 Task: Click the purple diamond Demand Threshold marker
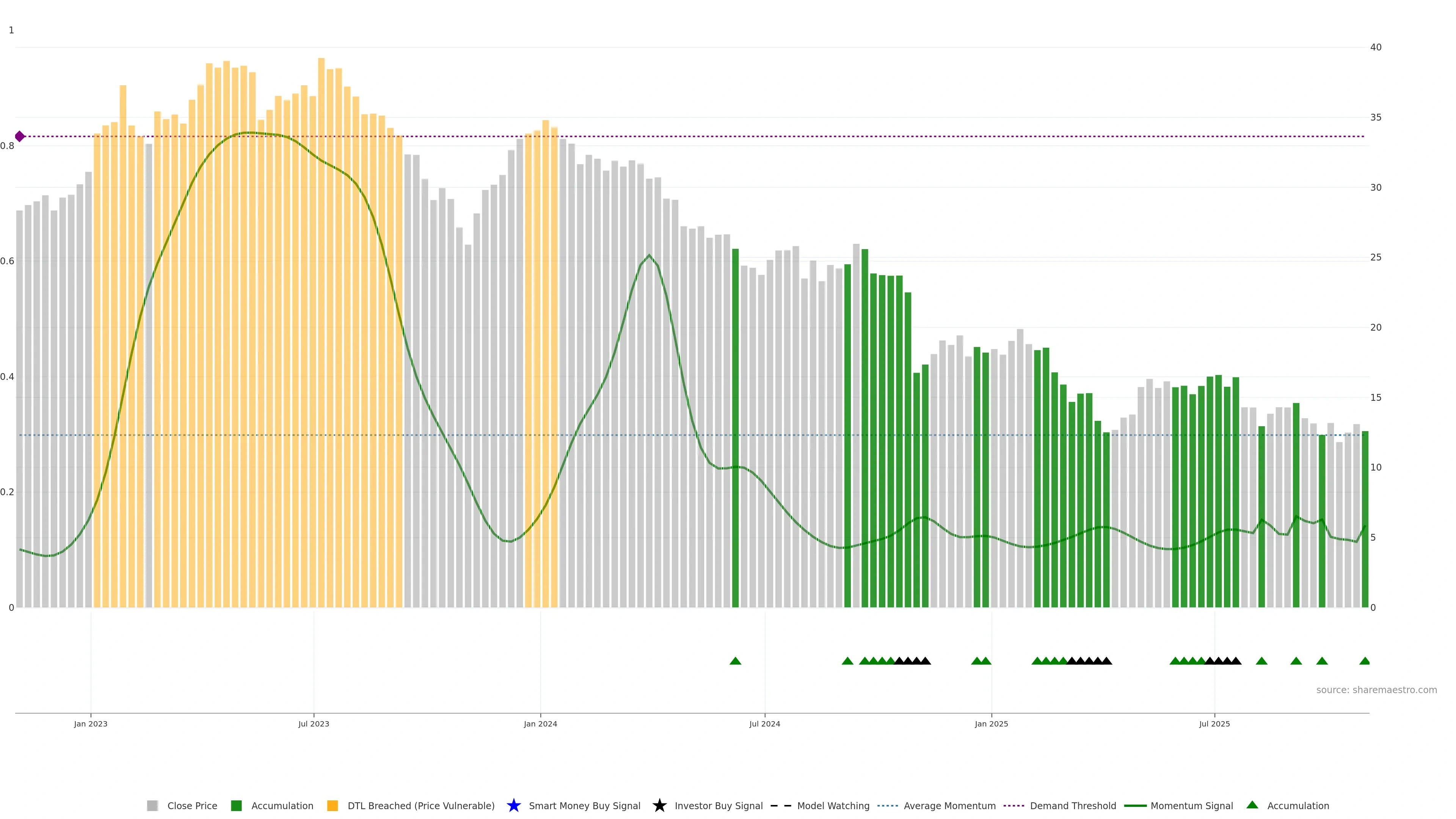tap(20, 136)
